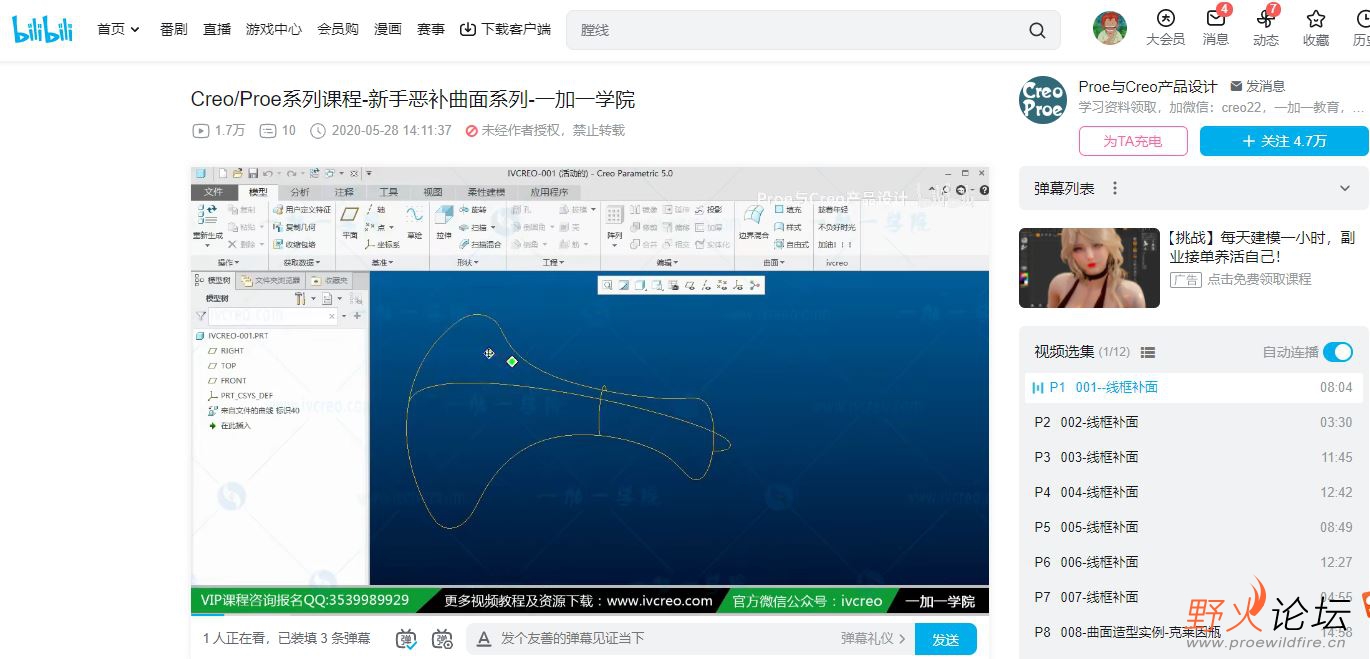This screenshot has height=659, width=1370.
Task: Open uploader name Proe与Creo产品设计
Action: pyautogui.click(x=1148, y=86)
